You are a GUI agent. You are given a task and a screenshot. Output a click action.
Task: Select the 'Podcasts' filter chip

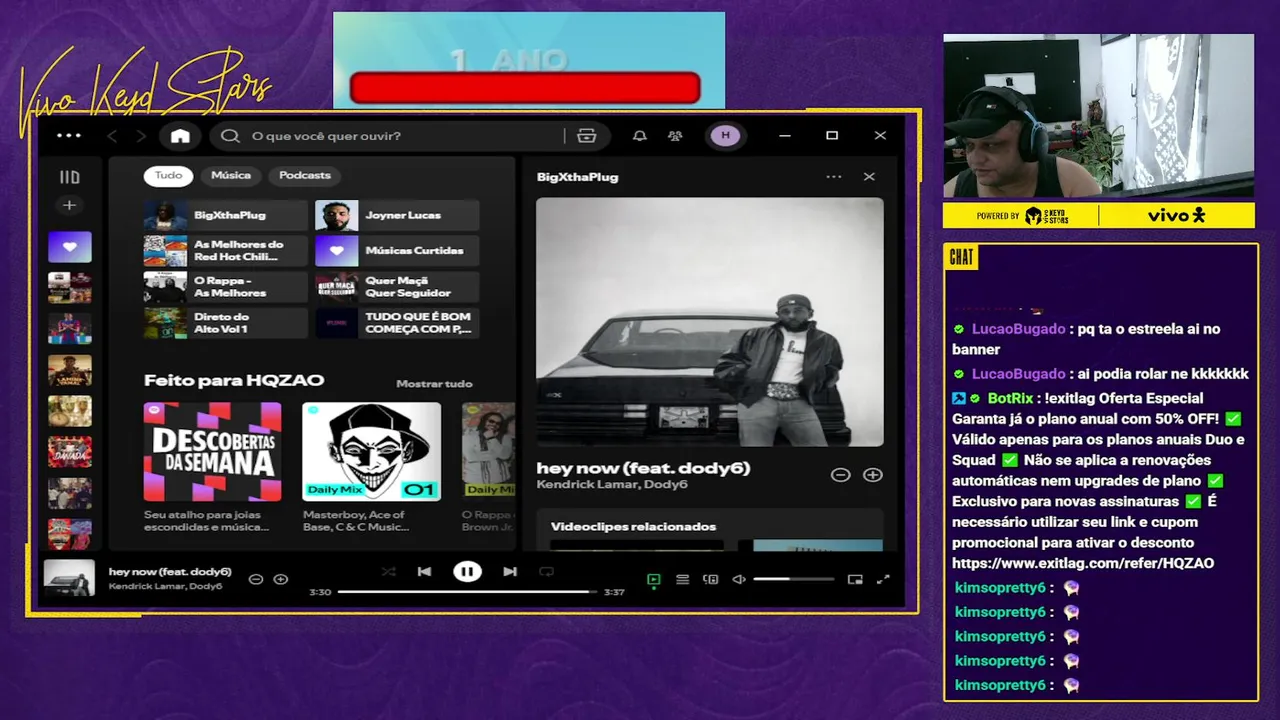tap(305, 175)
